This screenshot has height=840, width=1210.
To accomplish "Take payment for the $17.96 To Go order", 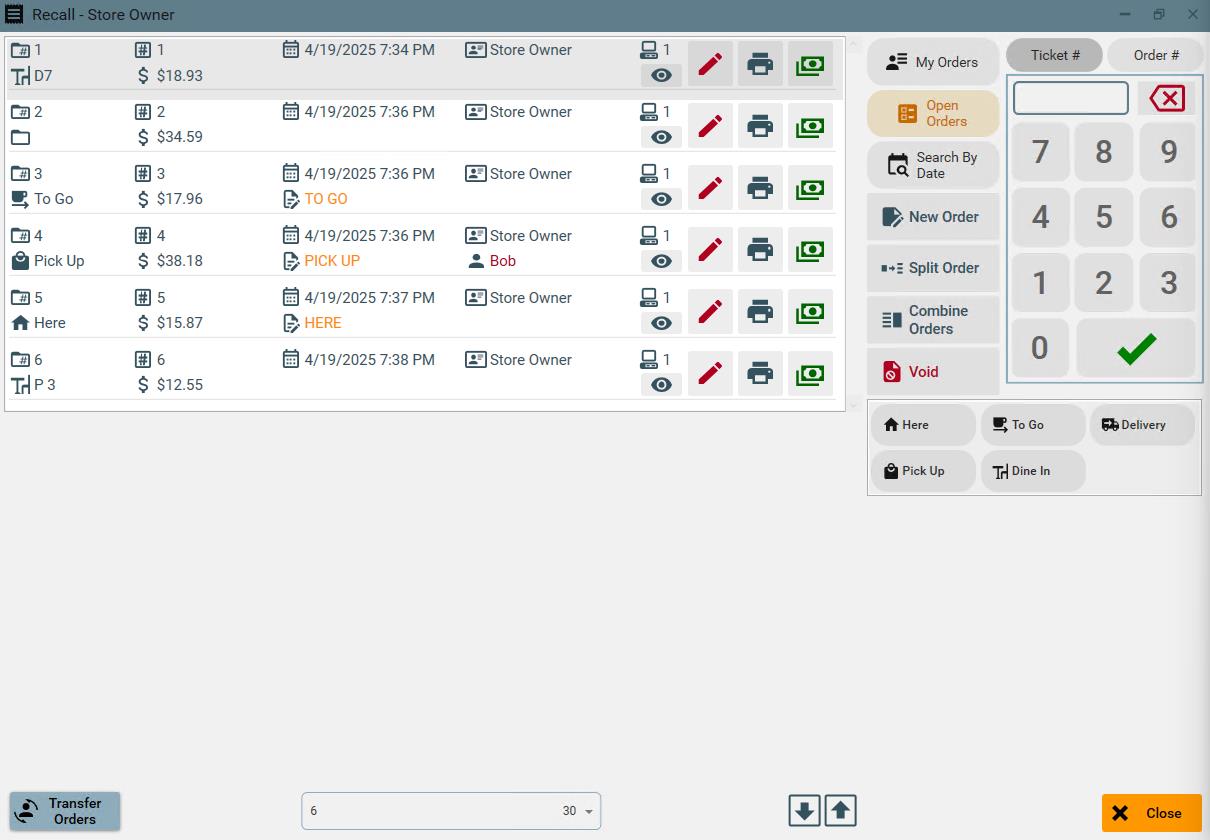I will click(x=810, y=188).
